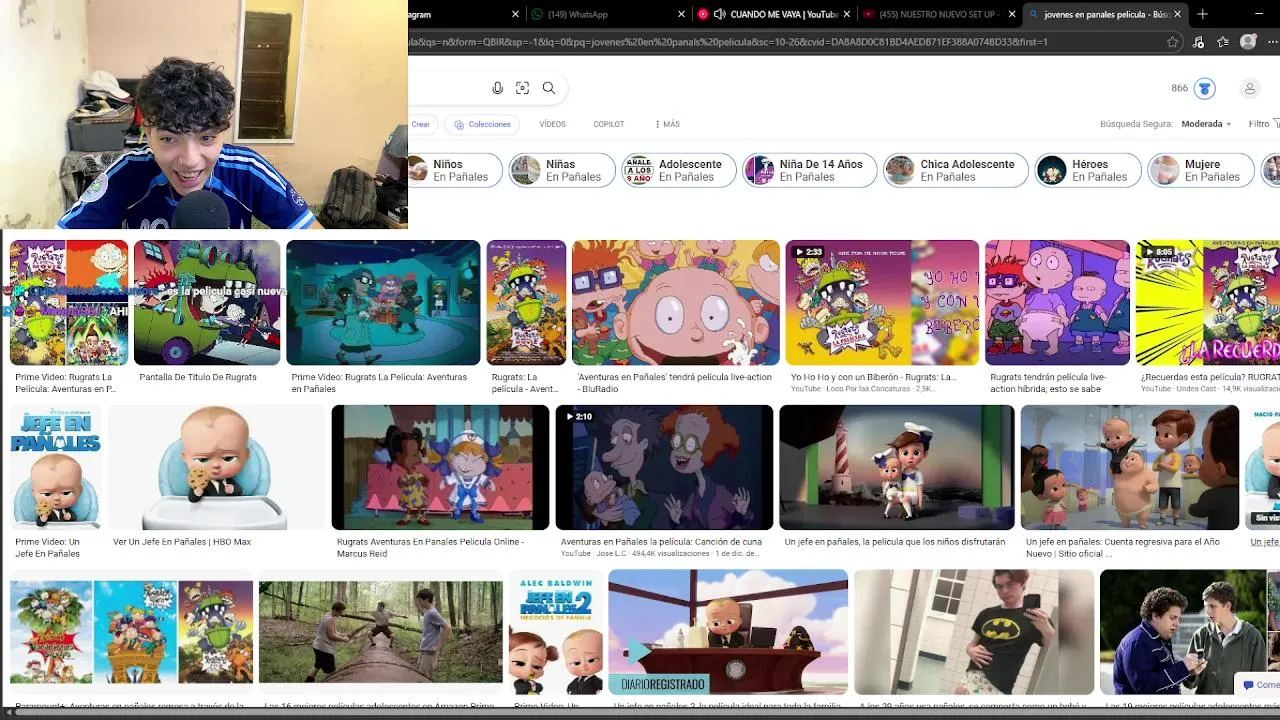Expand the MÁS menu
The height and width of the screenshot is (720, 1280).
[x=667, y=124]
